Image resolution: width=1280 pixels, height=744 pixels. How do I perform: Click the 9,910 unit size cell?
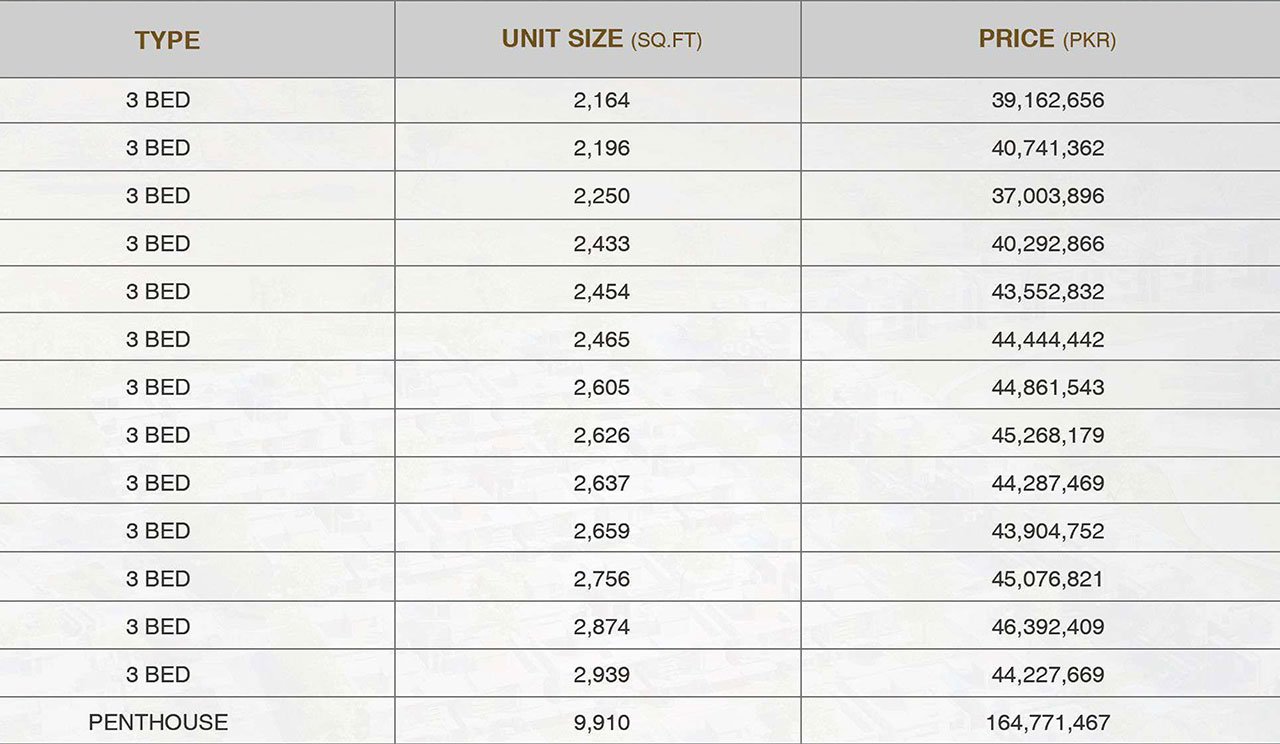coord(601,722)
